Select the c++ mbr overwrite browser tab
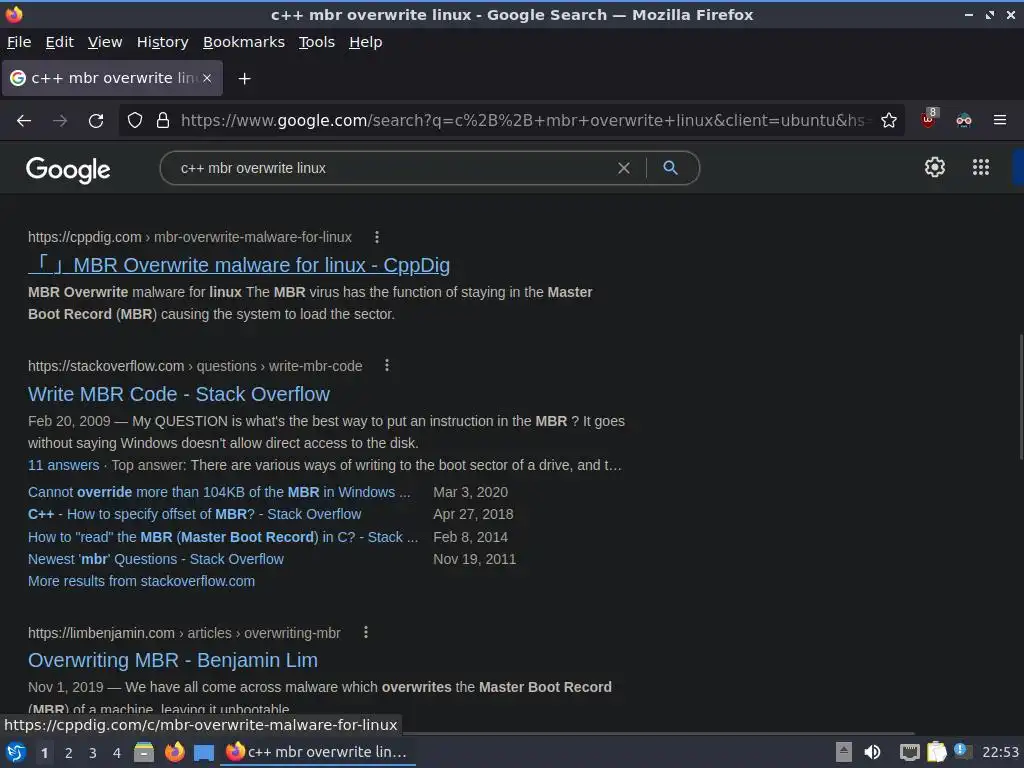The image size is (1024, 768). [x=112, y=78]
